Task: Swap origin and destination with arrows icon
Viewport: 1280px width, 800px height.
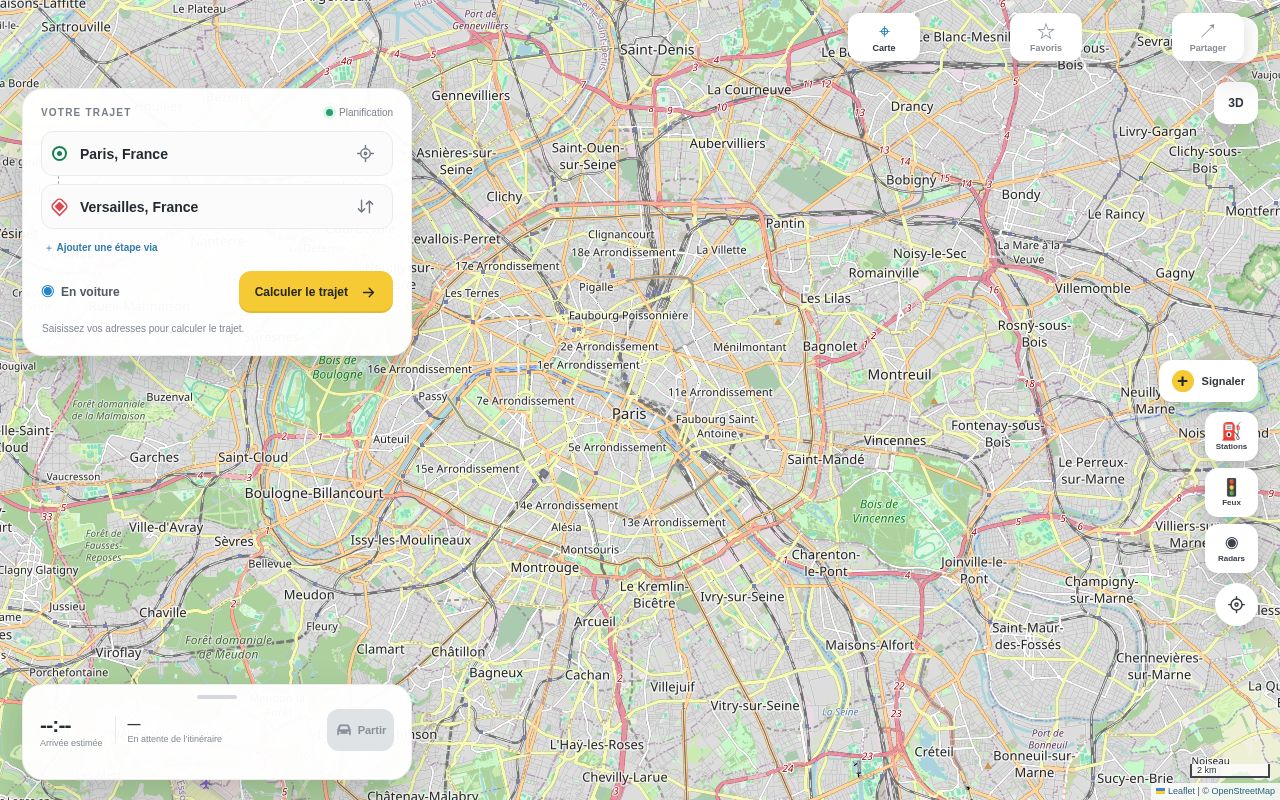Action: coord(365,206)
